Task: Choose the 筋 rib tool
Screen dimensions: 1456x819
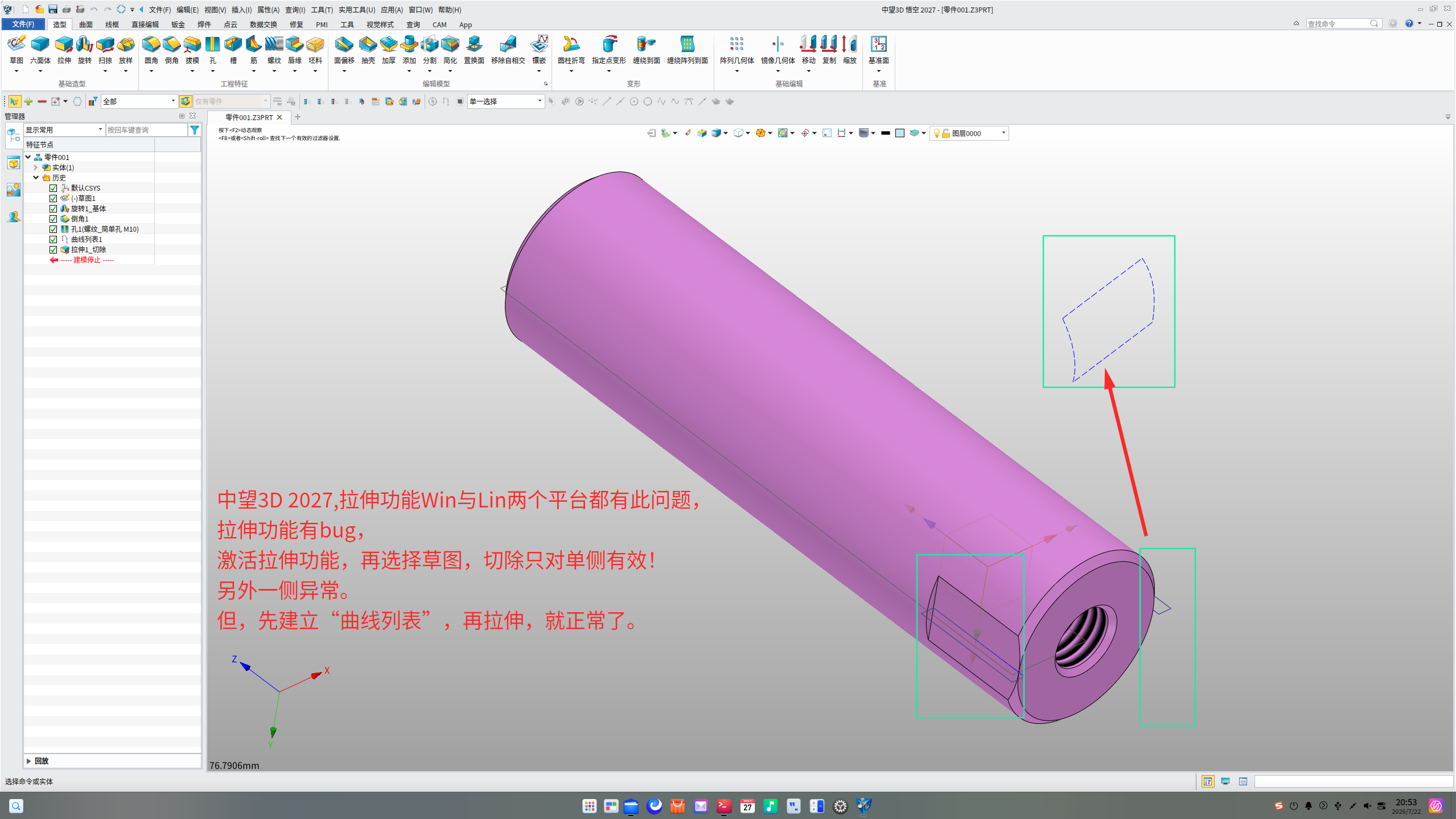Action: click(254, 50)
